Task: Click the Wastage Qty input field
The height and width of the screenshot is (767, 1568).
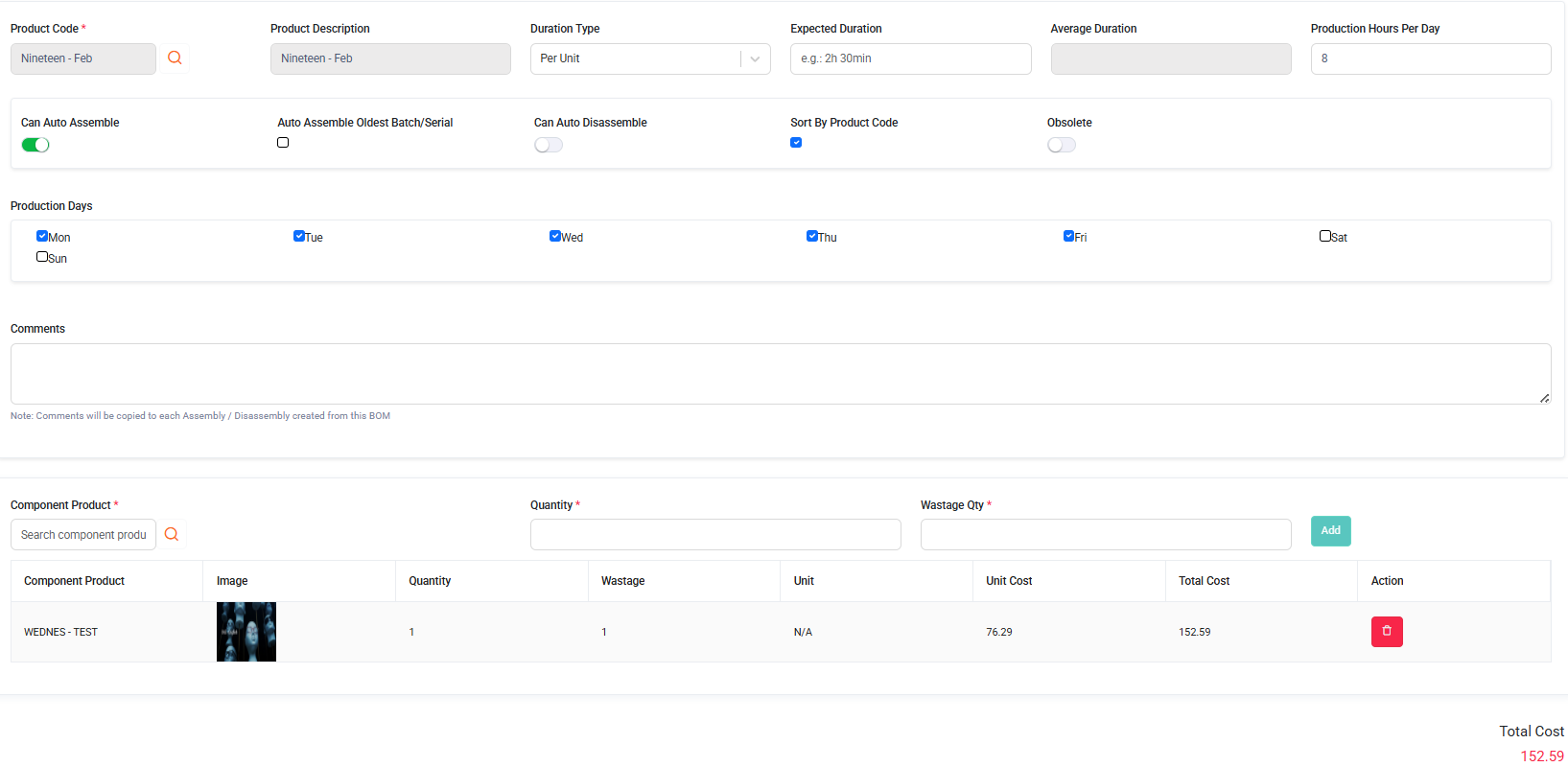Action: [x=1106, y=535]
